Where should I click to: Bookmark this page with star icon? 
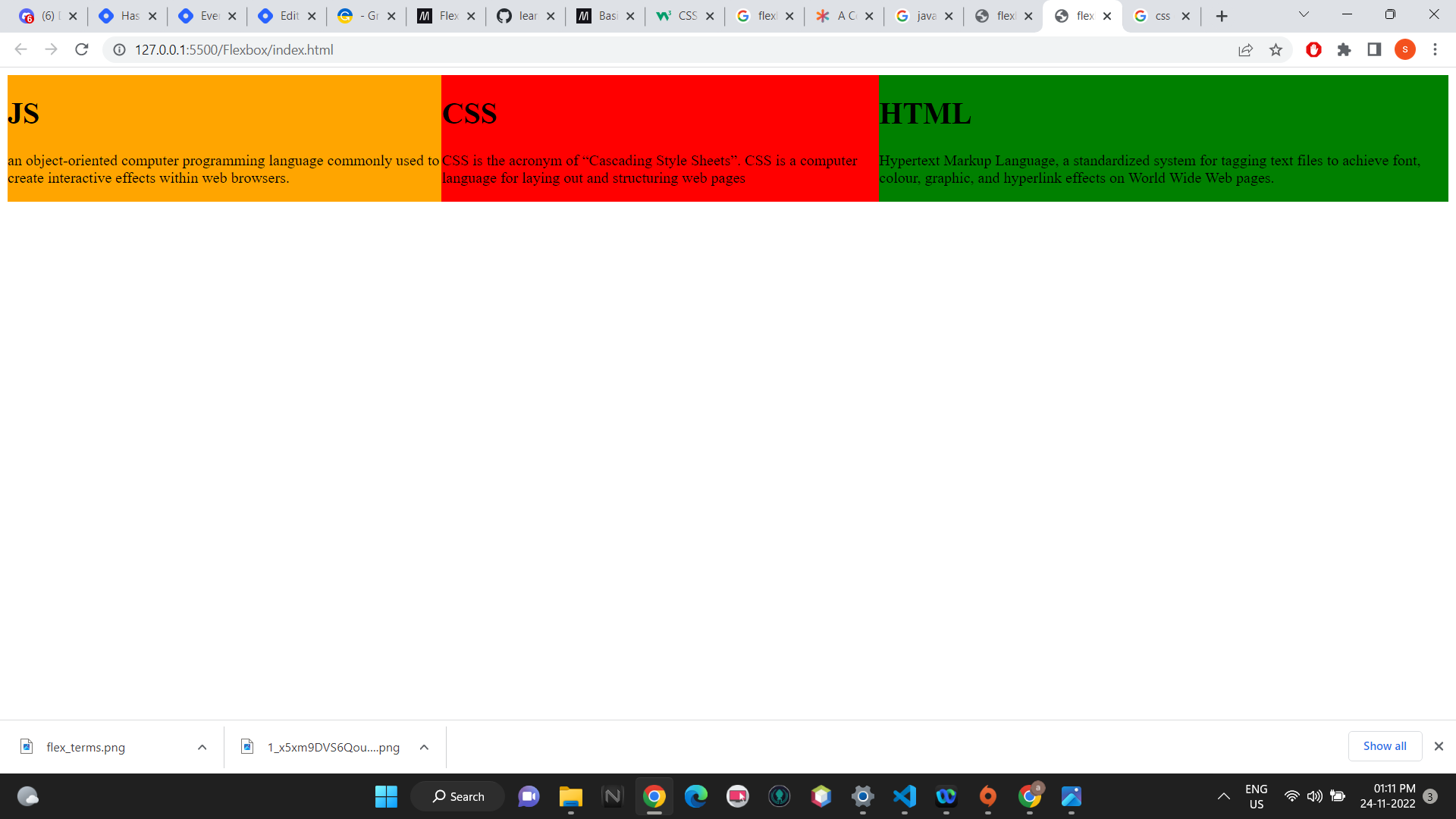coord(1276,50)
